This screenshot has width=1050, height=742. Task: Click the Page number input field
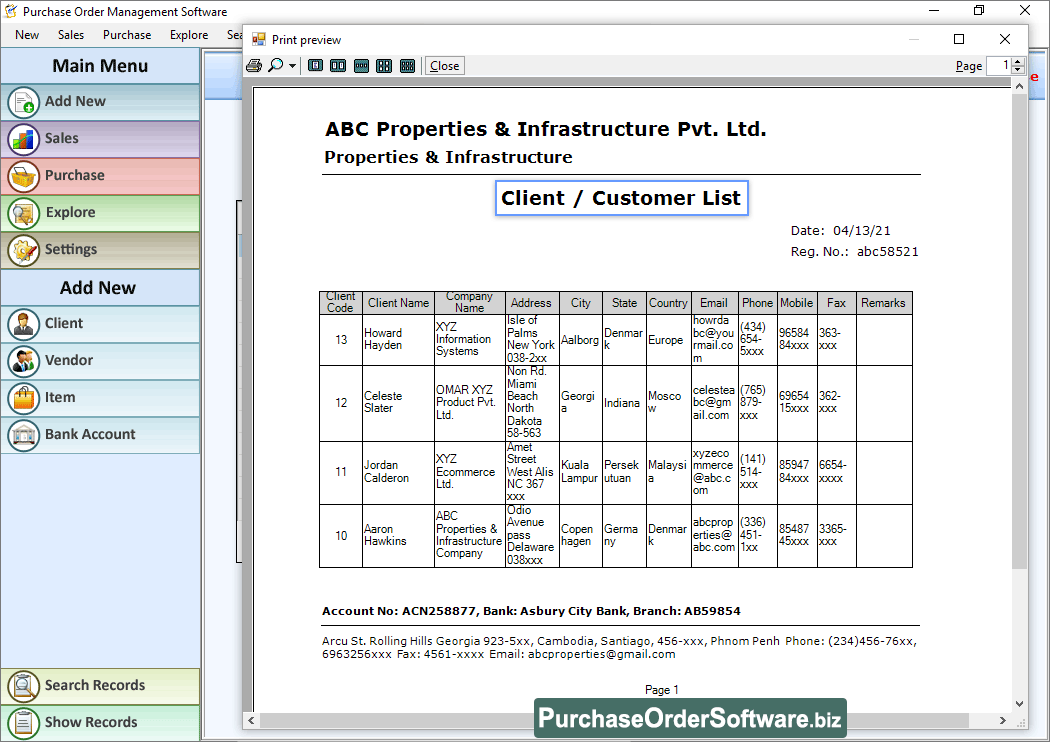998,66
